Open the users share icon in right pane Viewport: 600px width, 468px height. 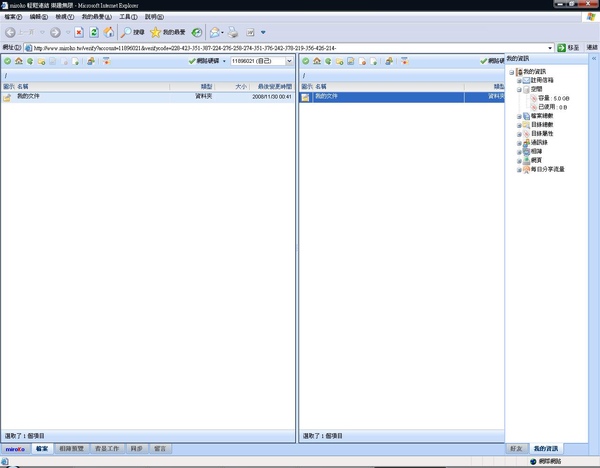389,61
